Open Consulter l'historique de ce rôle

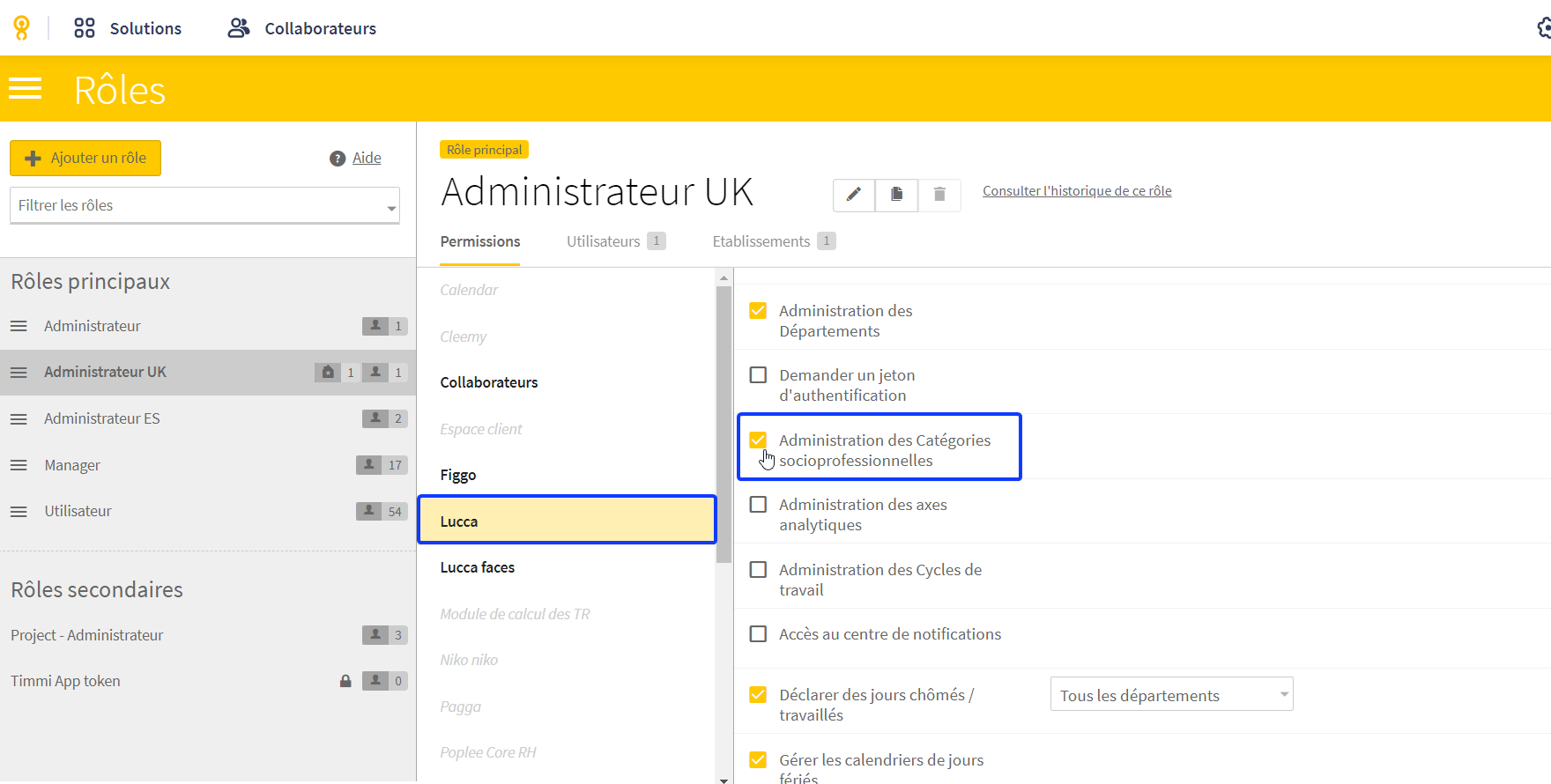tap(1077, 191)
